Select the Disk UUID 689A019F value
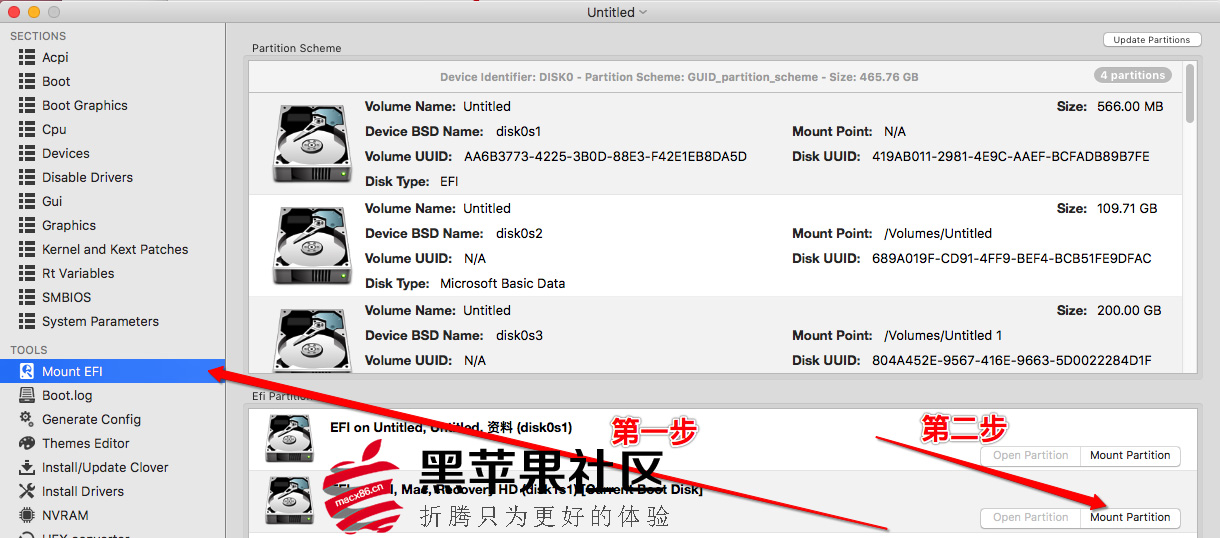 click(x=1012, y=258)
